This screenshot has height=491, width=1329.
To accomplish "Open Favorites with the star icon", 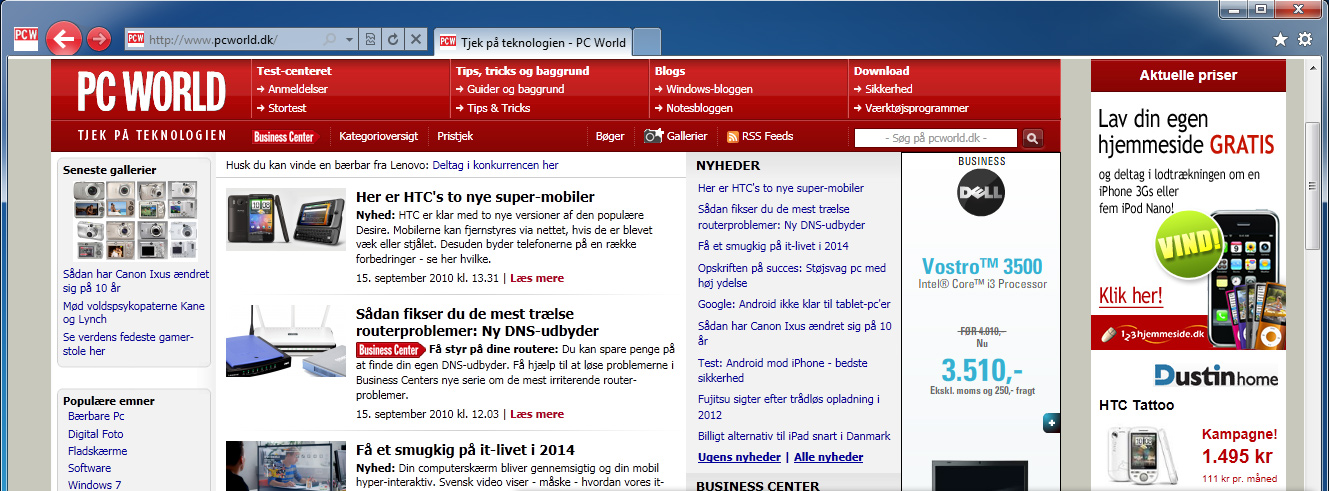I will (1280, 39).
